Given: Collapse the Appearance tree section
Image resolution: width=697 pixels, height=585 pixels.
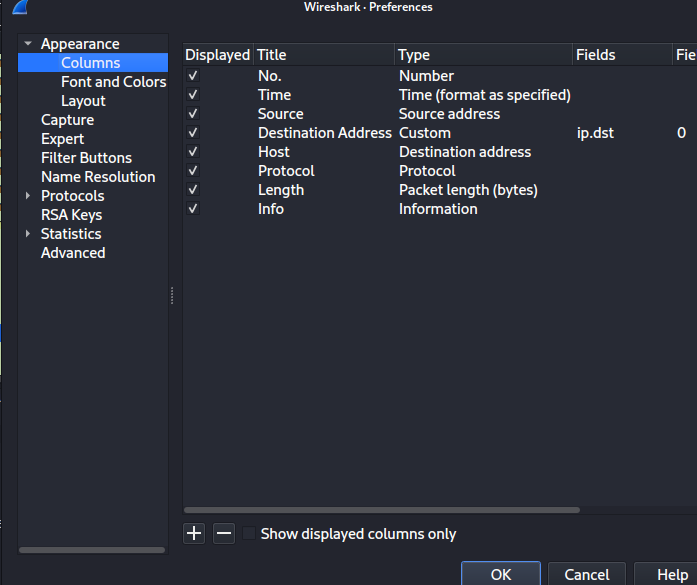Looking at the screenshot, I should click(28, 44).
